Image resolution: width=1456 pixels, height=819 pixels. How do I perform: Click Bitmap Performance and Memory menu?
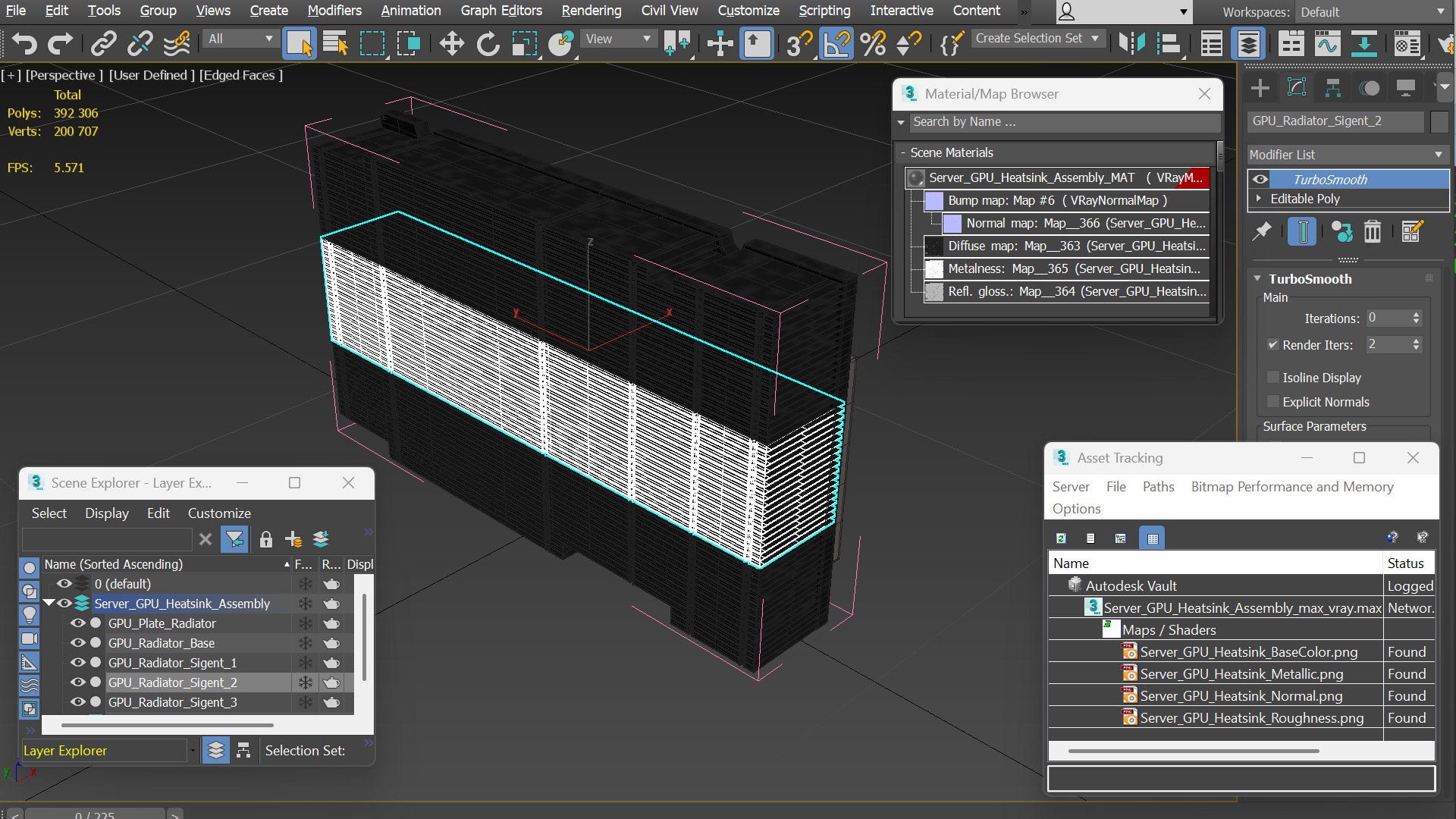click(x=1292, y=486)
